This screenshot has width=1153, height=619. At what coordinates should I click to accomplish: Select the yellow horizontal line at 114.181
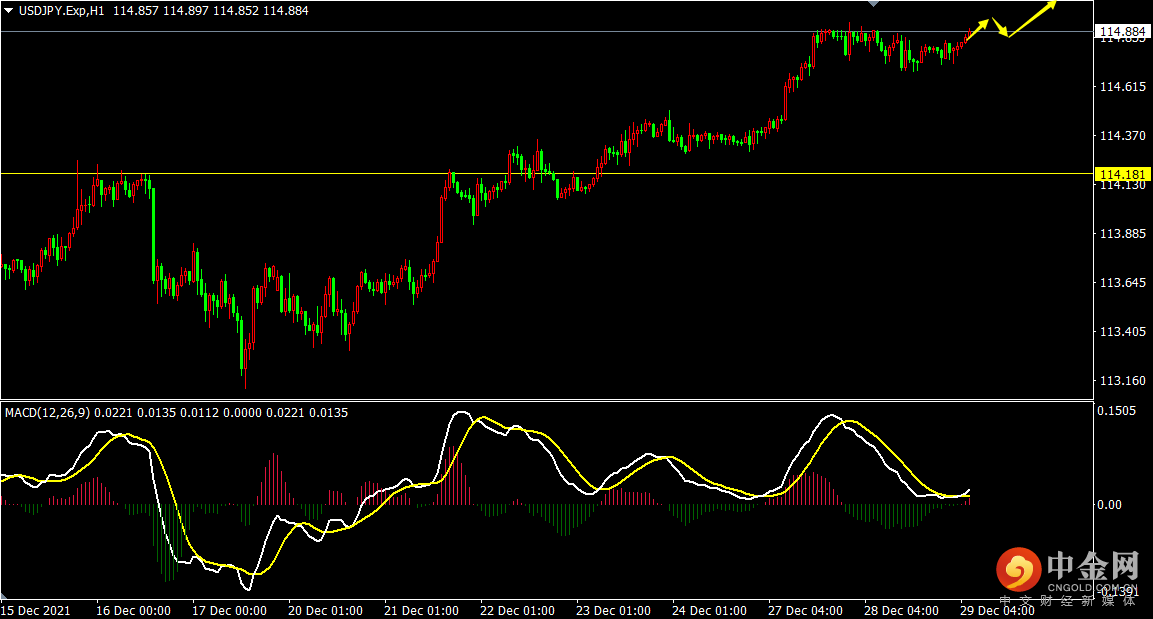click(547, 173)
